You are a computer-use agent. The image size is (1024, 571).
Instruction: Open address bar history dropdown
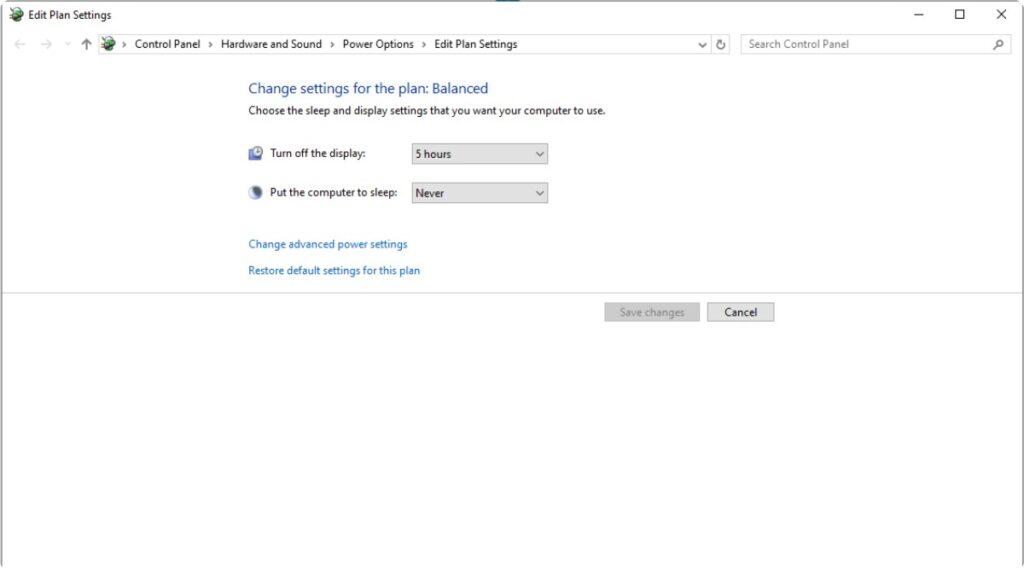(x=702, y=44)
